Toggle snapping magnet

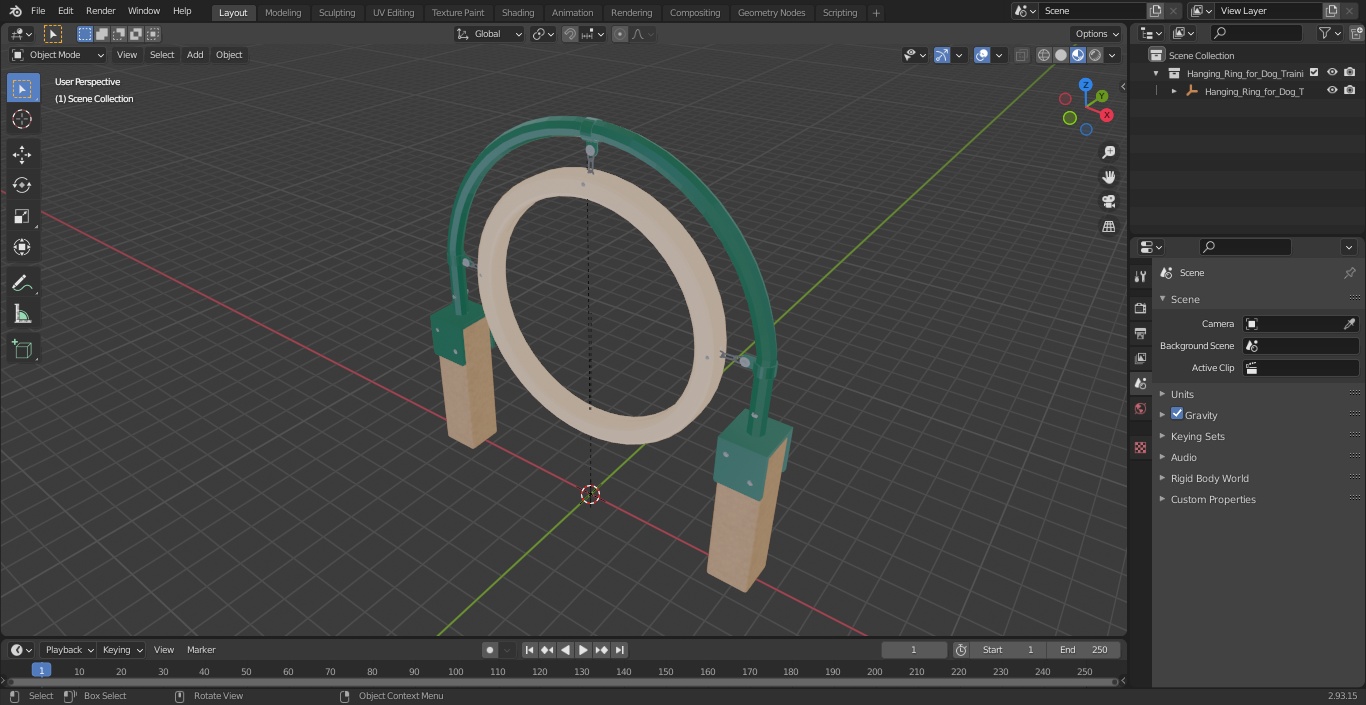(570, 34)
